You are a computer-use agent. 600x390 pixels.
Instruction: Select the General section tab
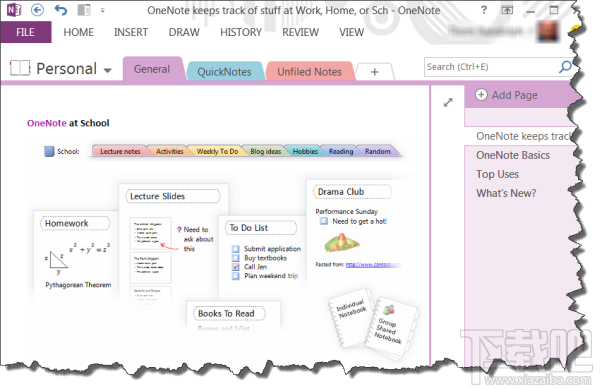(152, 69)
